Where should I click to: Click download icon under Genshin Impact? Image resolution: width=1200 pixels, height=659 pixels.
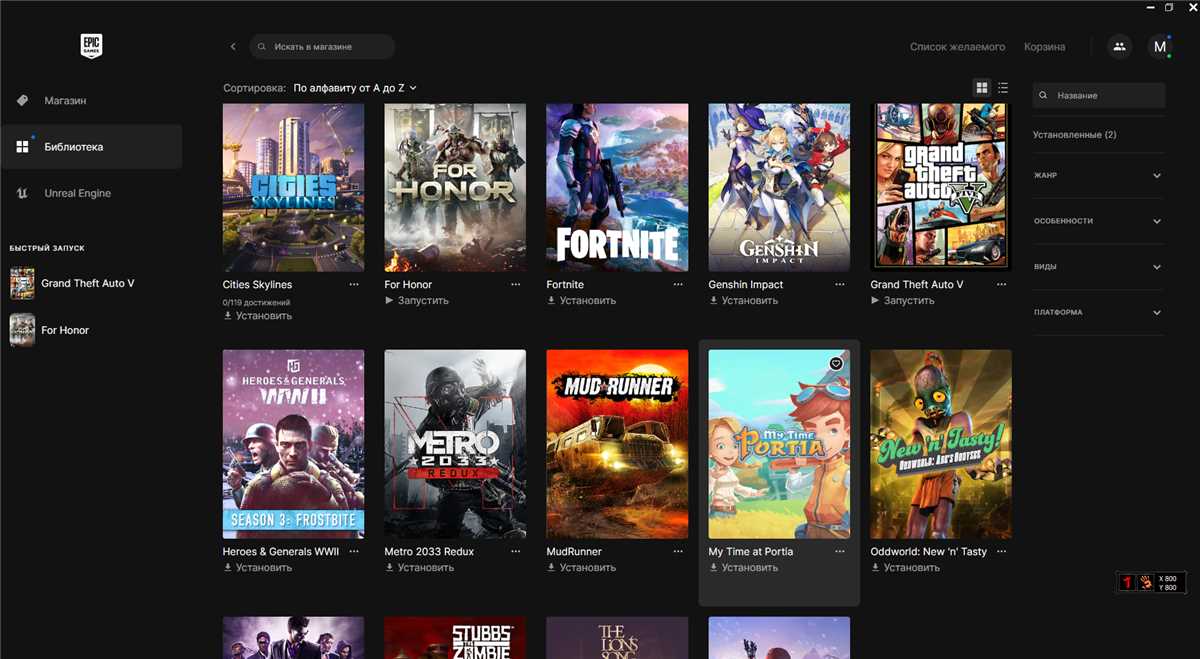713,301
